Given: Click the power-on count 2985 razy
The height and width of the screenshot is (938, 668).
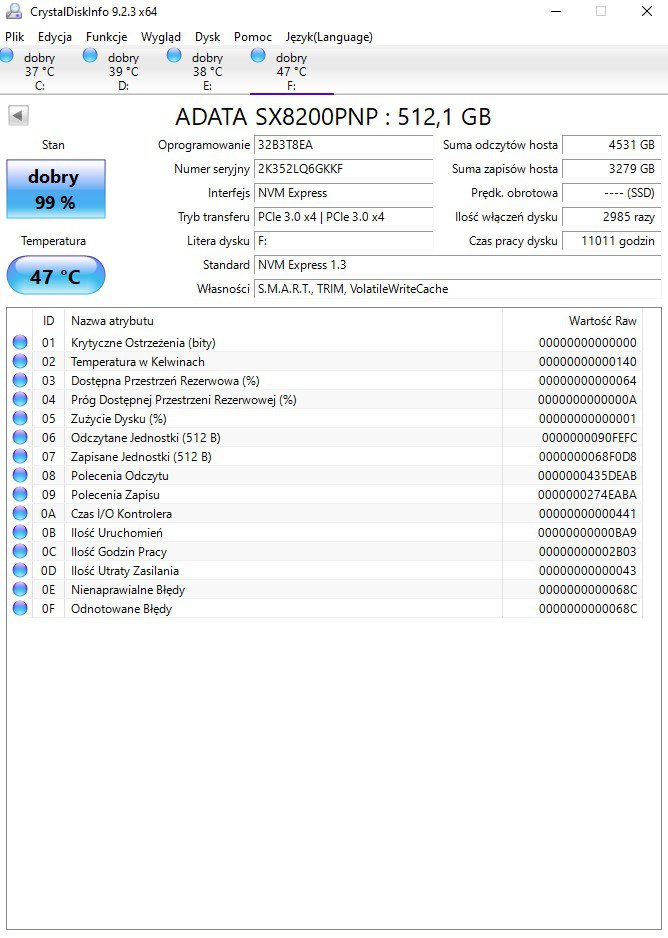Looking at the screenshot, I should coord(612,217).
